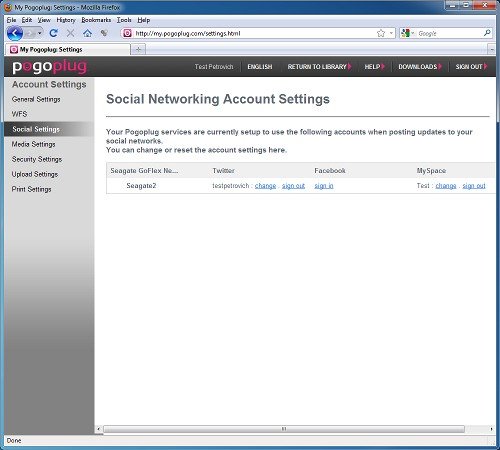The width and height of the screenshot is (500, 450).
Task: Stop page loading with the X icon
Action: pyautogui.click(x=70, y=33)
